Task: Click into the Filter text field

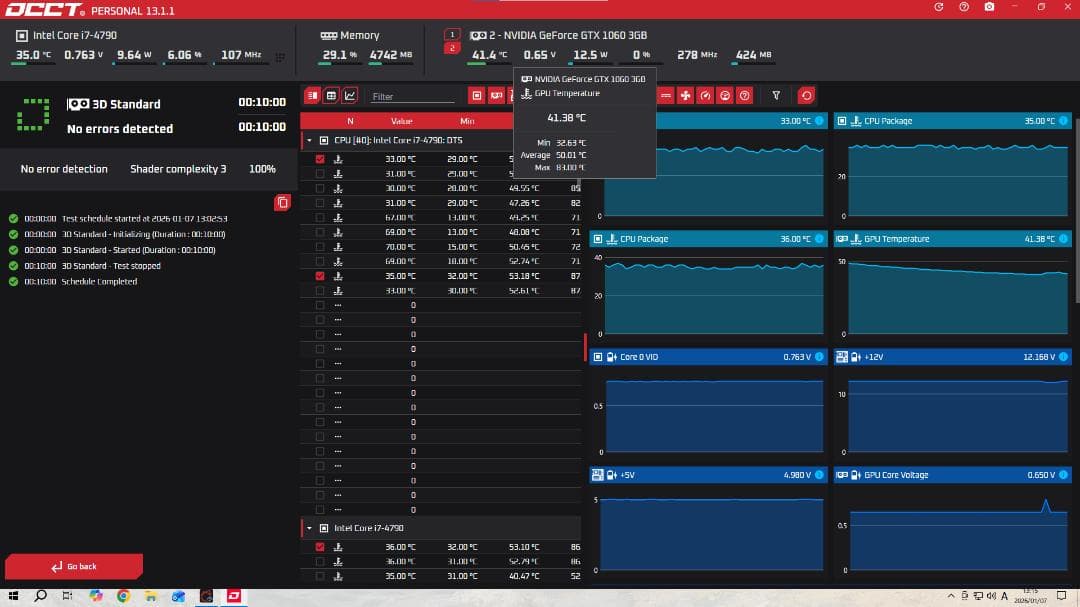Action: [410, 97]
